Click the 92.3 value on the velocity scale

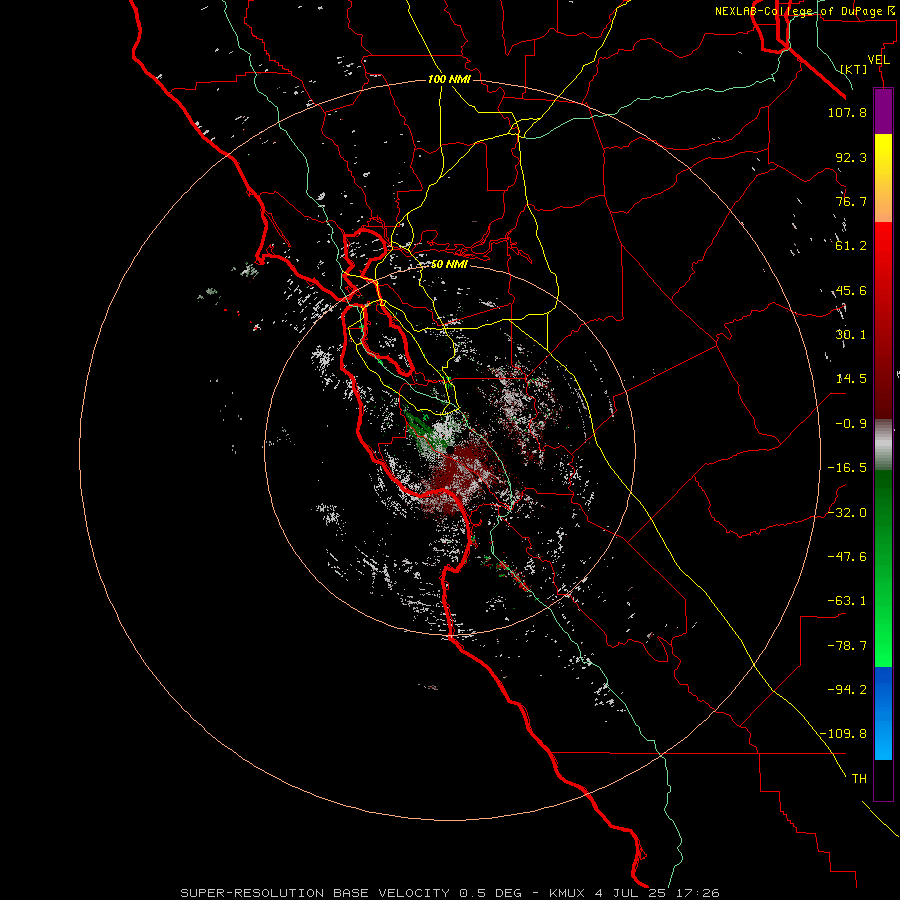[x=851, y=157]
